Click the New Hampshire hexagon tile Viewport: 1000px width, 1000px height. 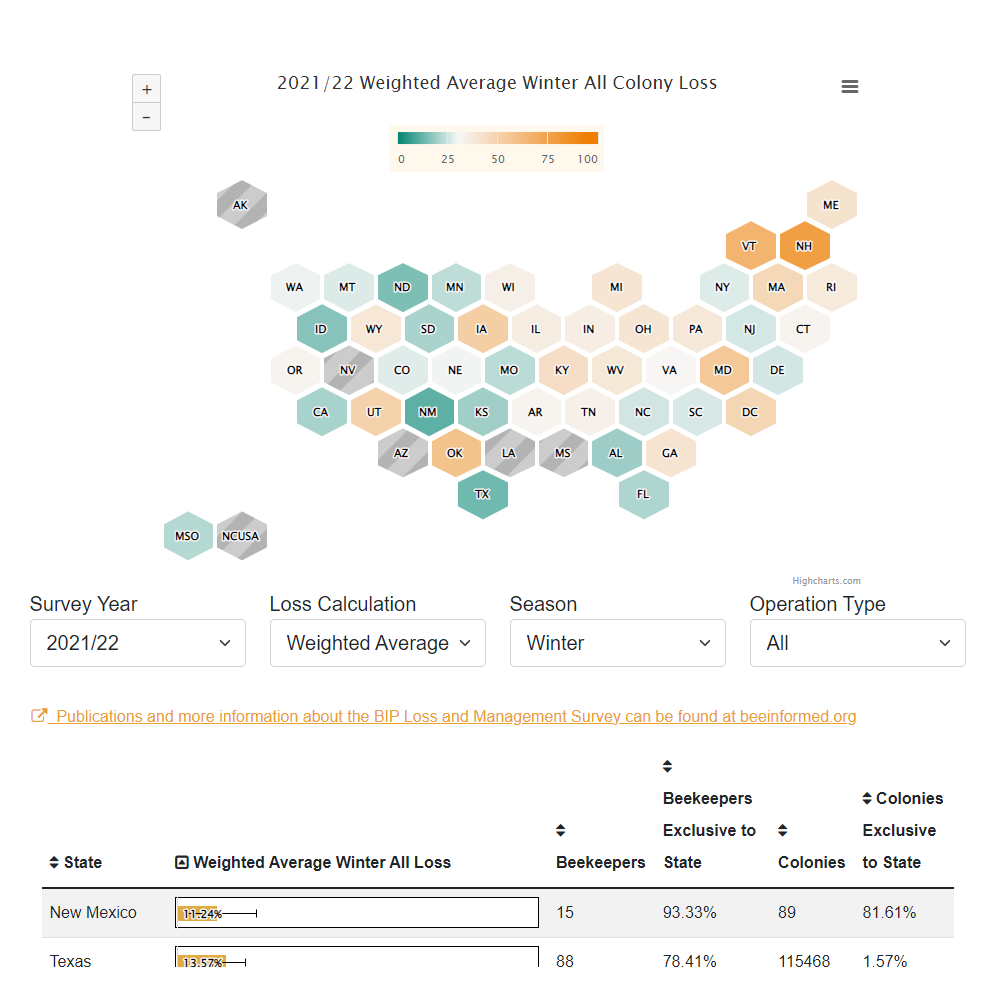(x=804, y=246)
